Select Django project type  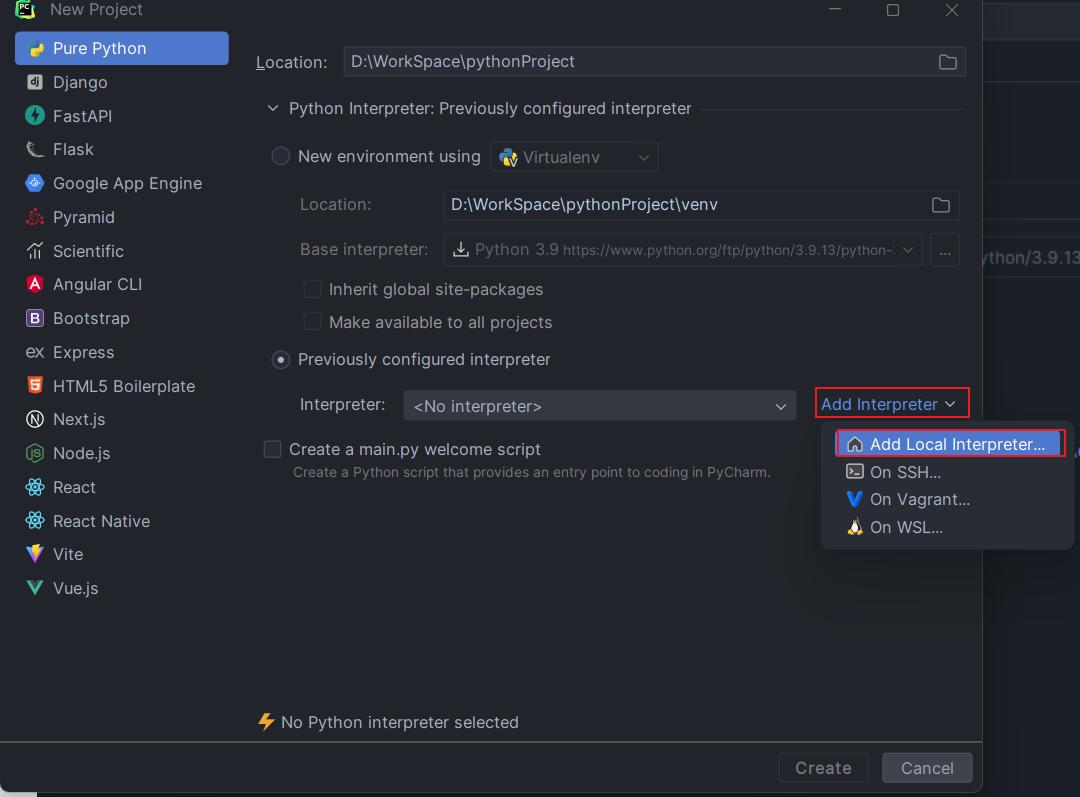tap(122, 82)
